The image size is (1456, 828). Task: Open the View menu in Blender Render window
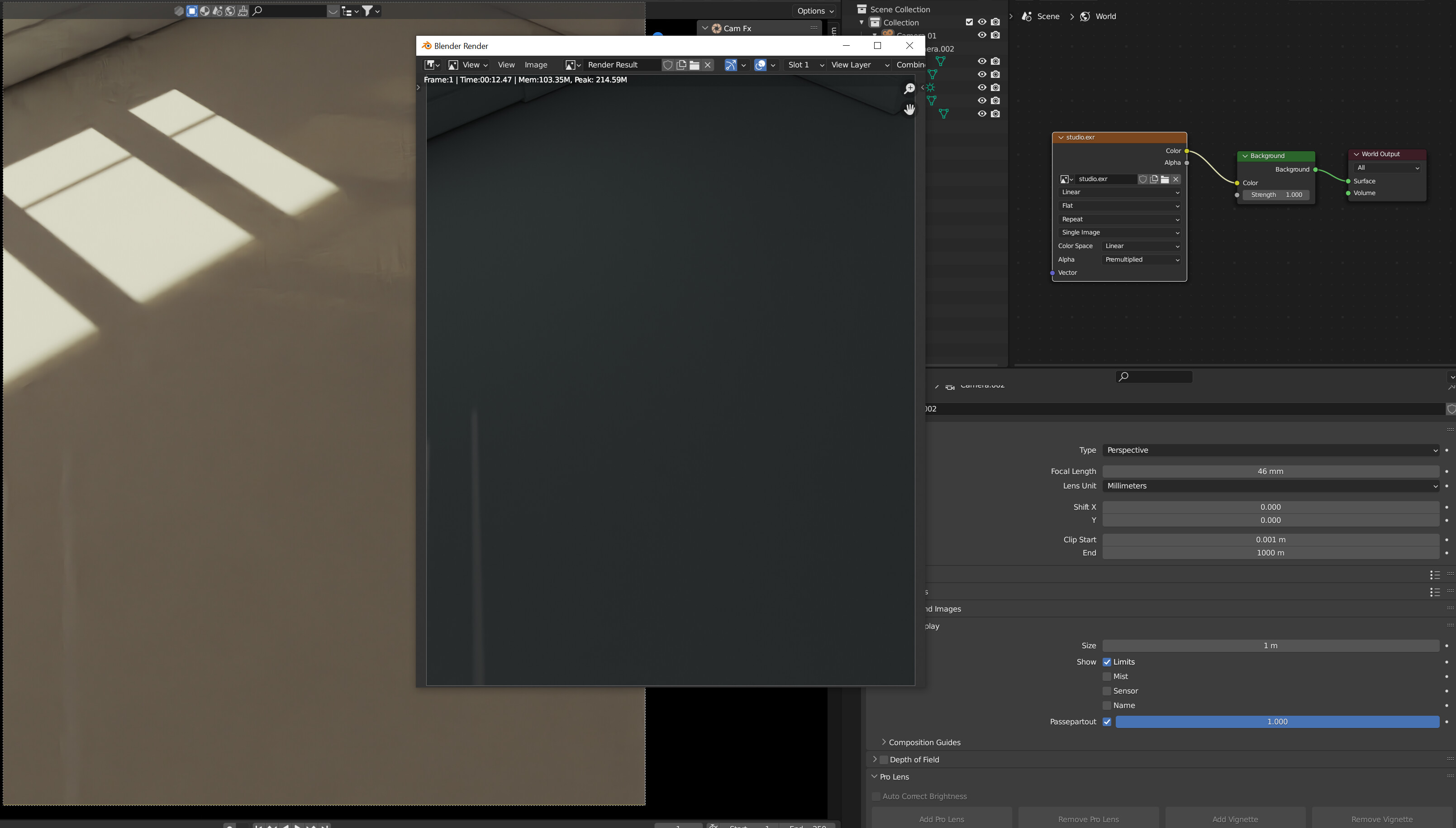pyautogui.click(x=505, y=65)
